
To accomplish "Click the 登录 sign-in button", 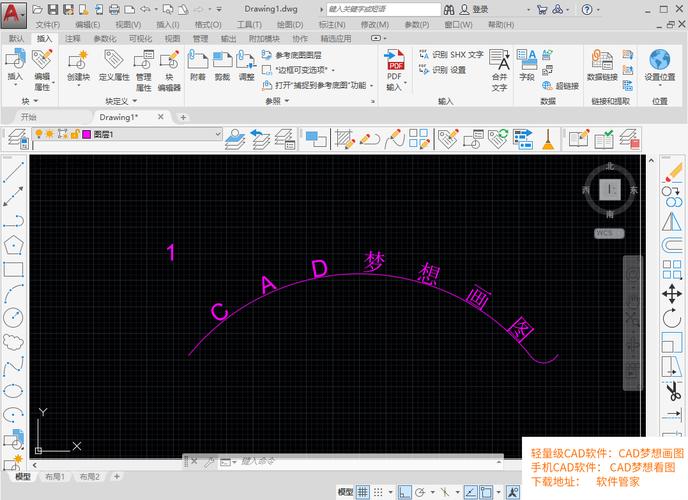I will click(480, 8).
